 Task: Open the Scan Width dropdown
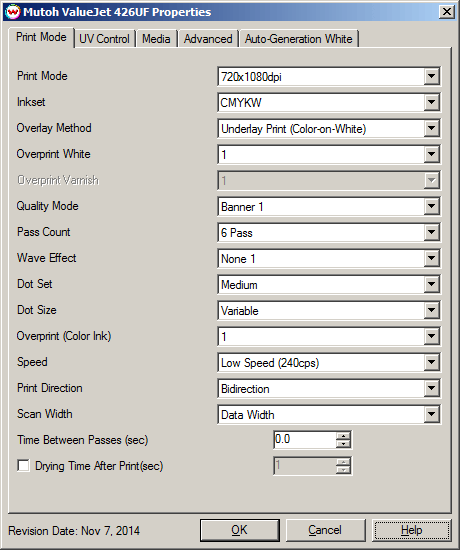pos(329,415)
